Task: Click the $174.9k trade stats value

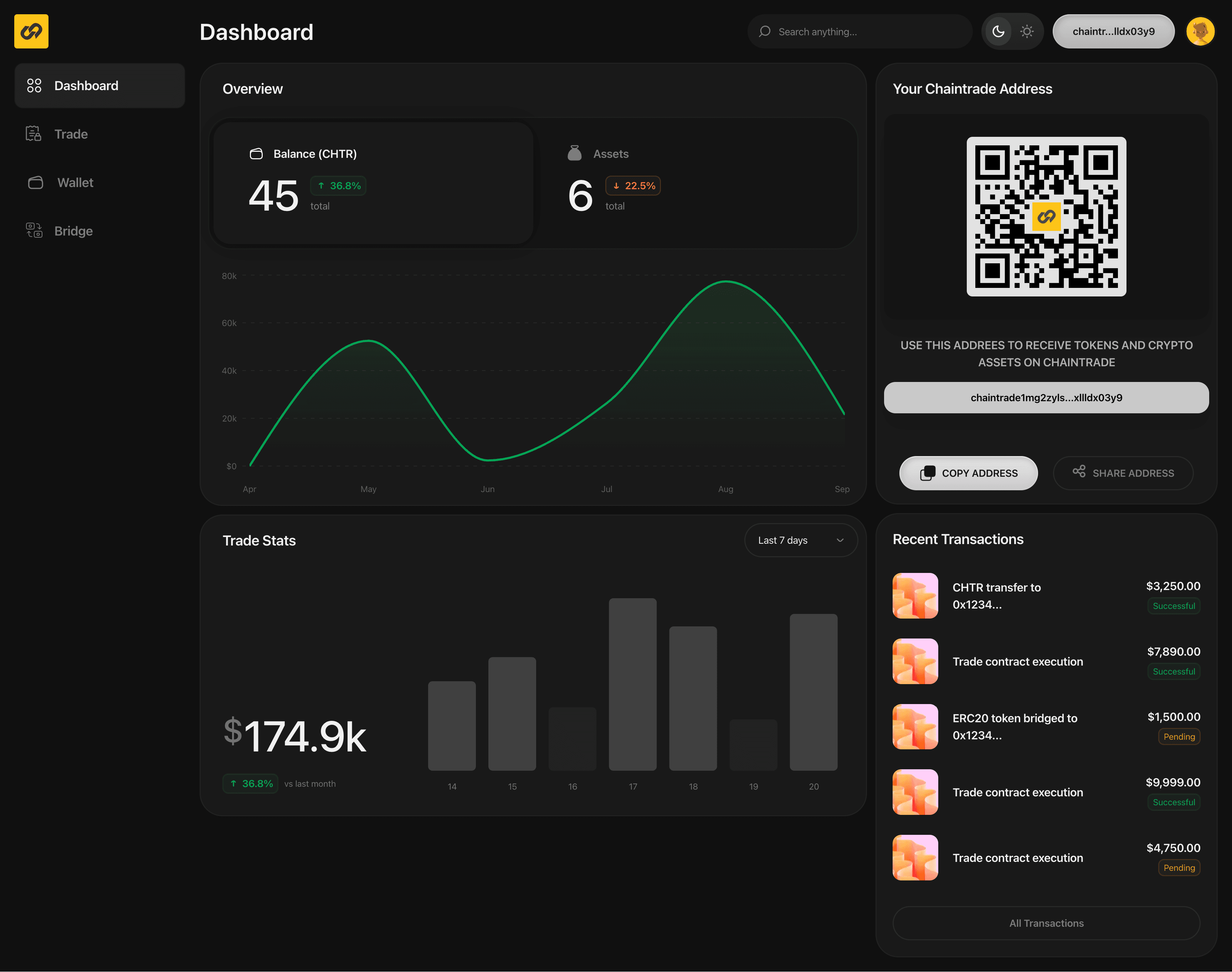Action: coord(295,735)
